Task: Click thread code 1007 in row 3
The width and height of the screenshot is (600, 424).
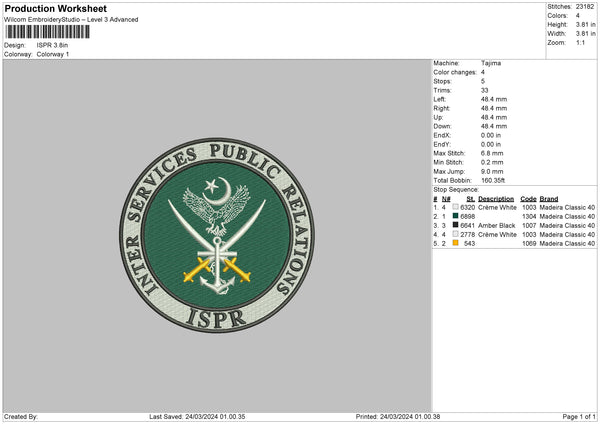Action: [529, 225]
